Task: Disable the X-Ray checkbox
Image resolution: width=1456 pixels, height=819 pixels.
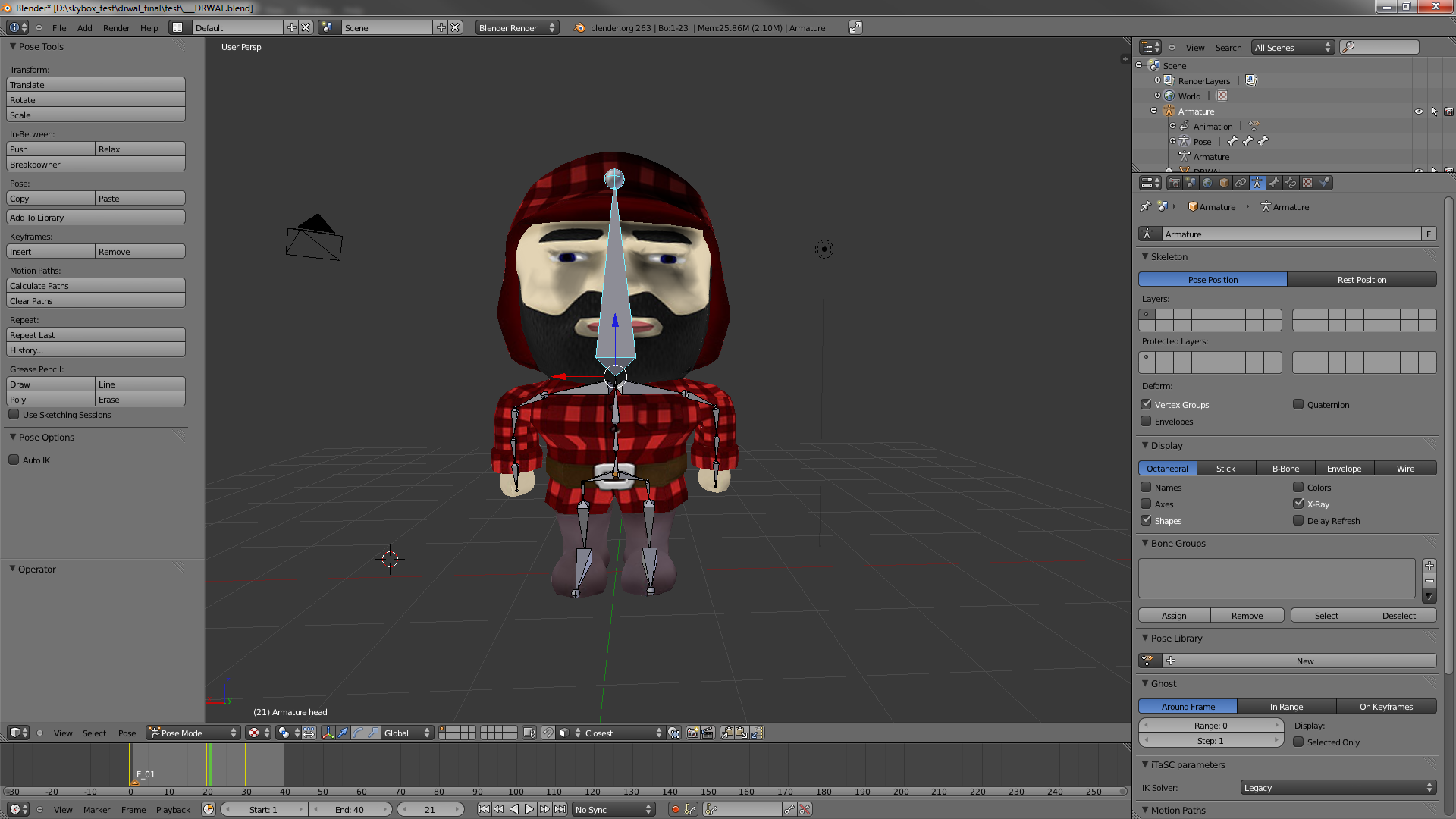Action: tap(1298, 504)
